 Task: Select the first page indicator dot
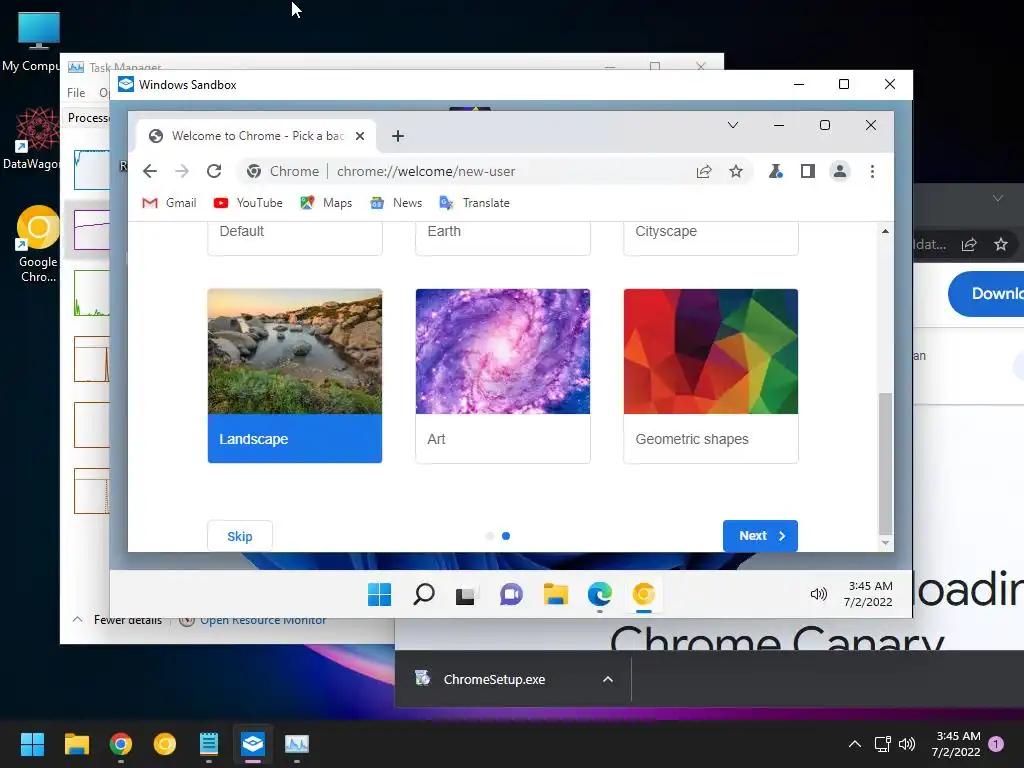pos(490,536)
